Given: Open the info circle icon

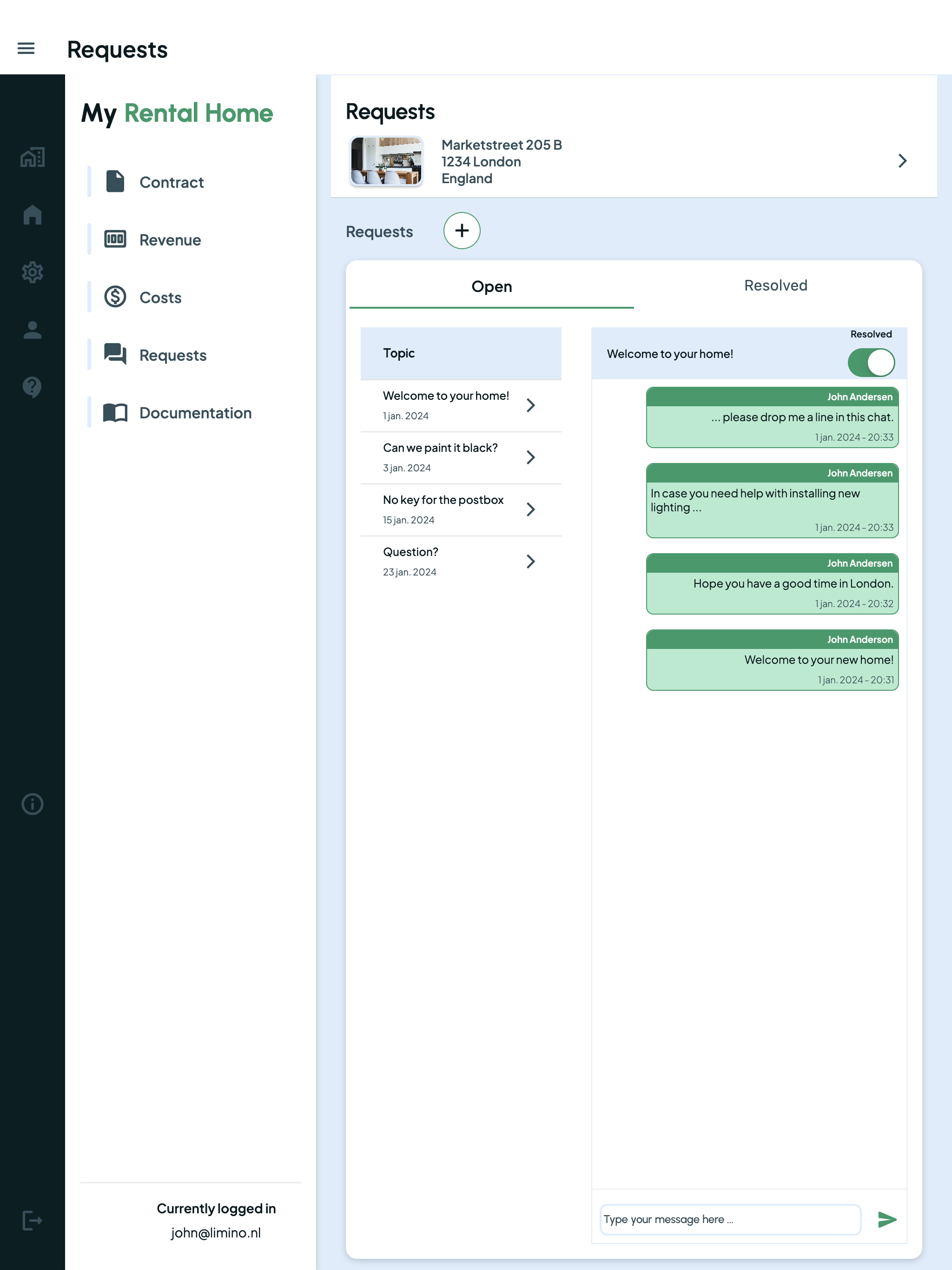Looking at the screenshot, I should pos(32,804).
